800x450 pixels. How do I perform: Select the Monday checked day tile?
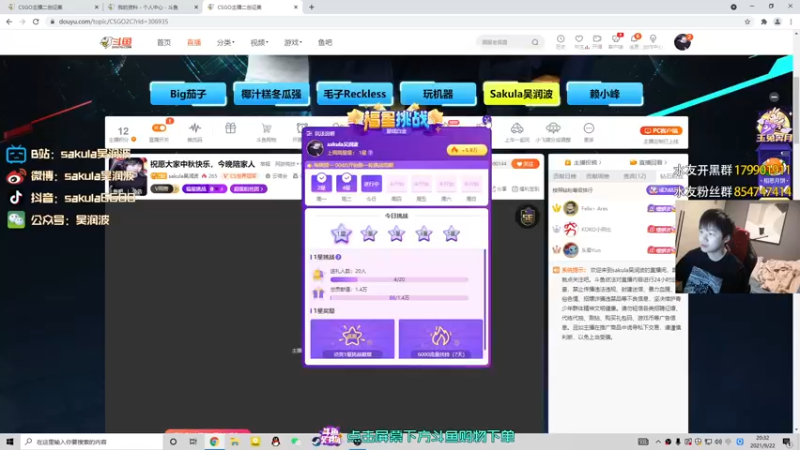point(321,183)
